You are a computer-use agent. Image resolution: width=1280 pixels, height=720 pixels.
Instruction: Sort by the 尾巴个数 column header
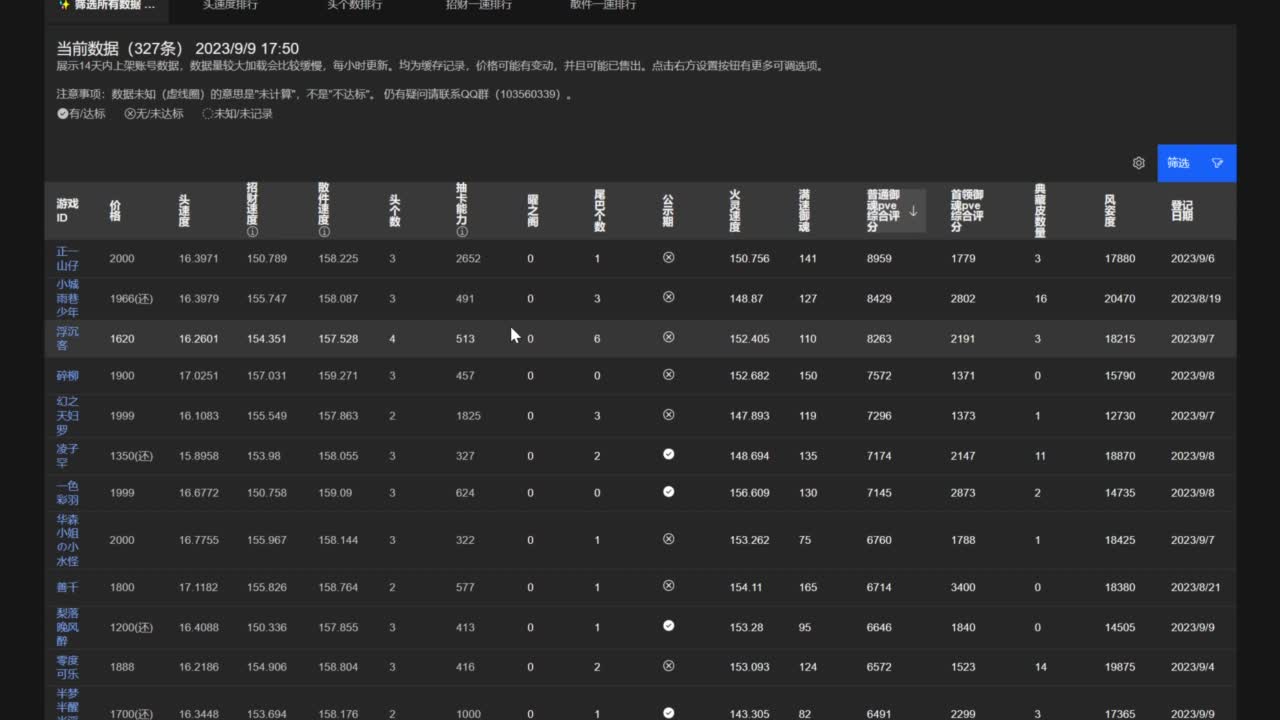point(600,211)
